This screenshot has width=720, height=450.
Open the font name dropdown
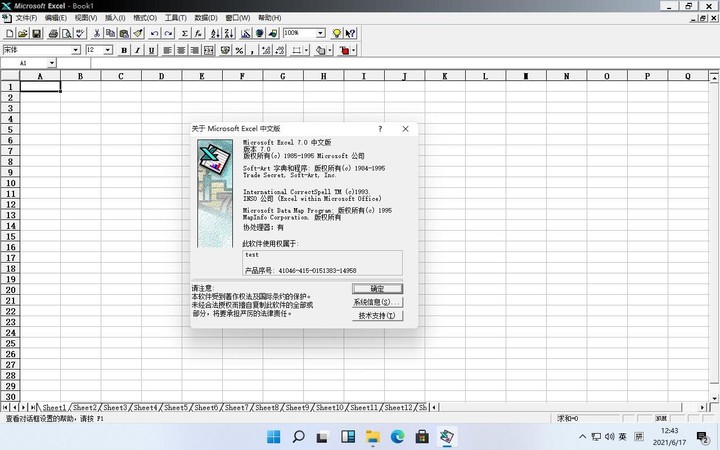click(x=76, y=50)
